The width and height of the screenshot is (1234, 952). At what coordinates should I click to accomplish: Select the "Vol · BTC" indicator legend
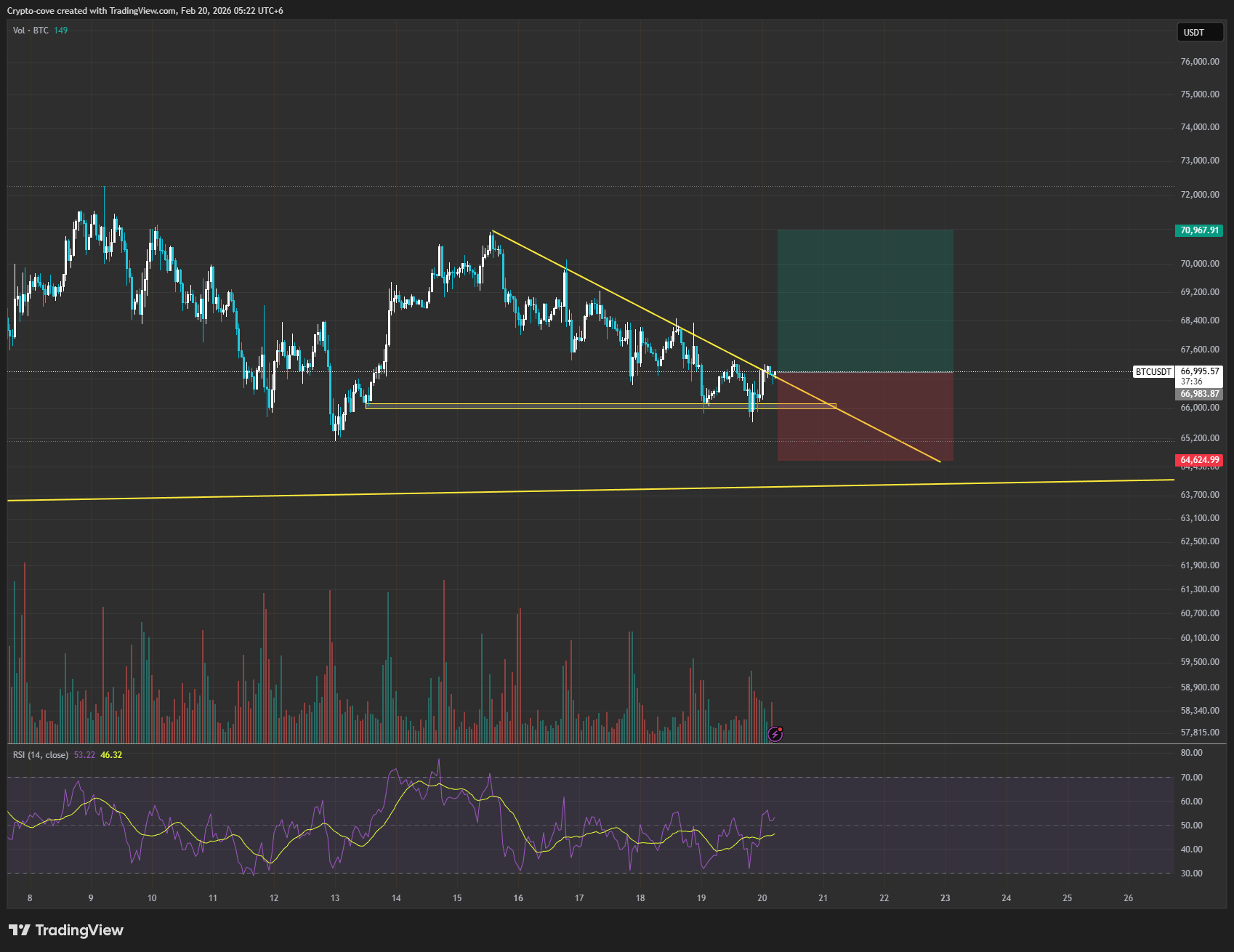[31, 31]
